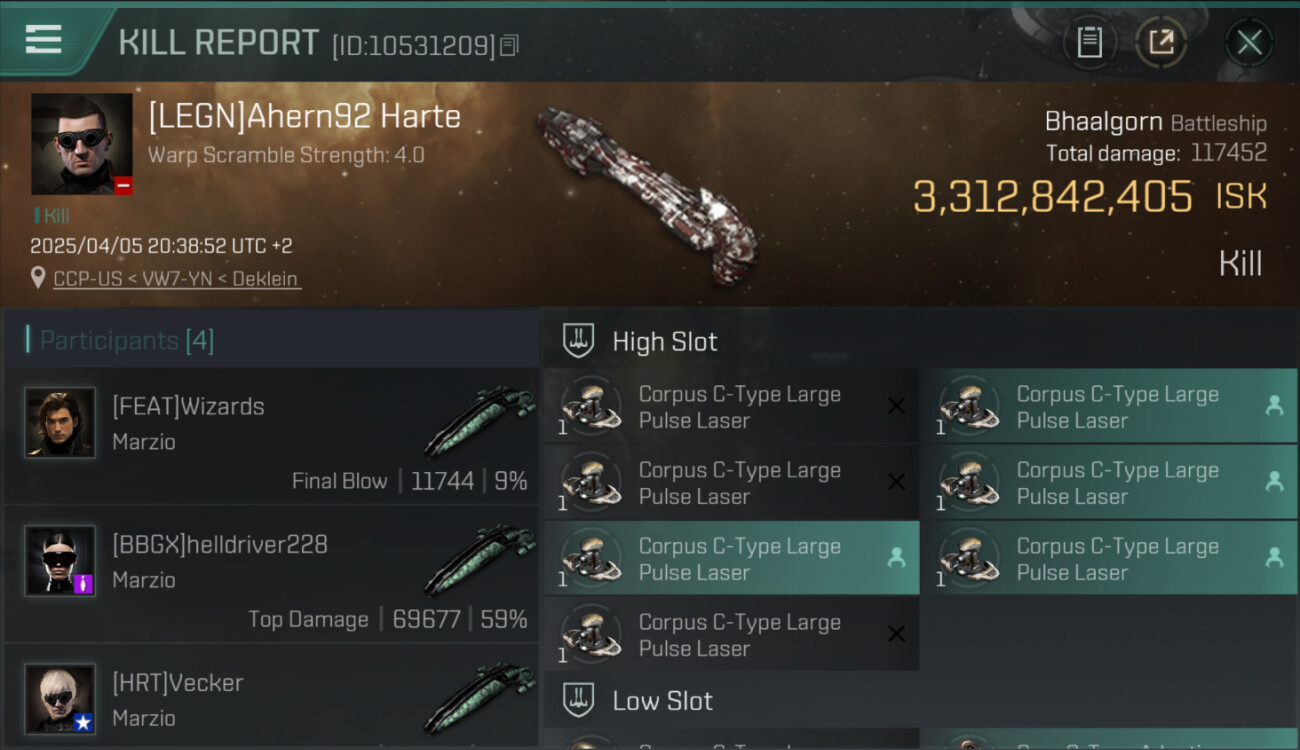Open helldriver228's Top Damage participant row
This screenshot has height=750, width=1300.
pyautogui.click(x=270, y=575)
